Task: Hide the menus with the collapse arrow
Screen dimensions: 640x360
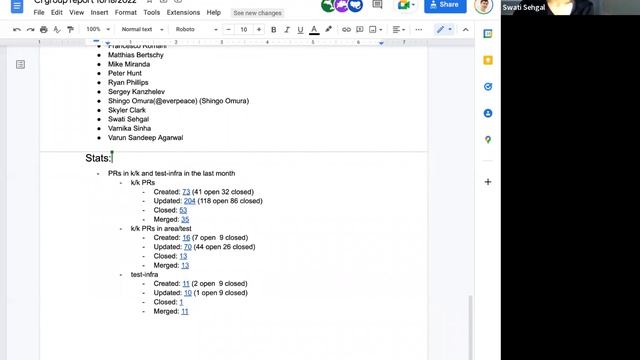Action: 465,29
